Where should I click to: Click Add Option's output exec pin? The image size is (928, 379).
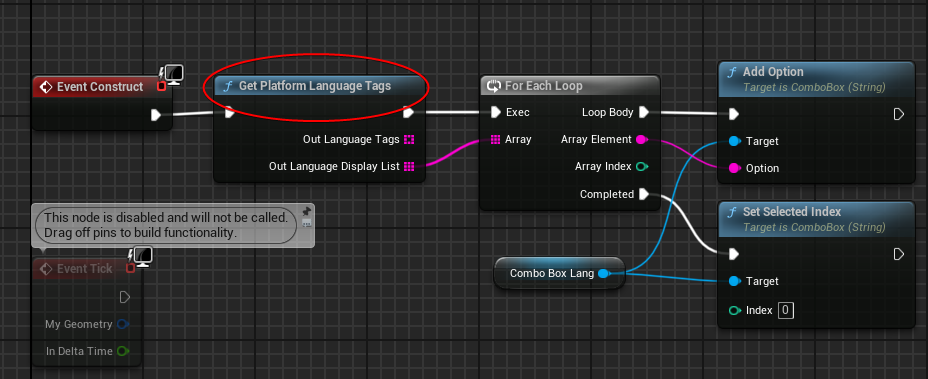898,114
